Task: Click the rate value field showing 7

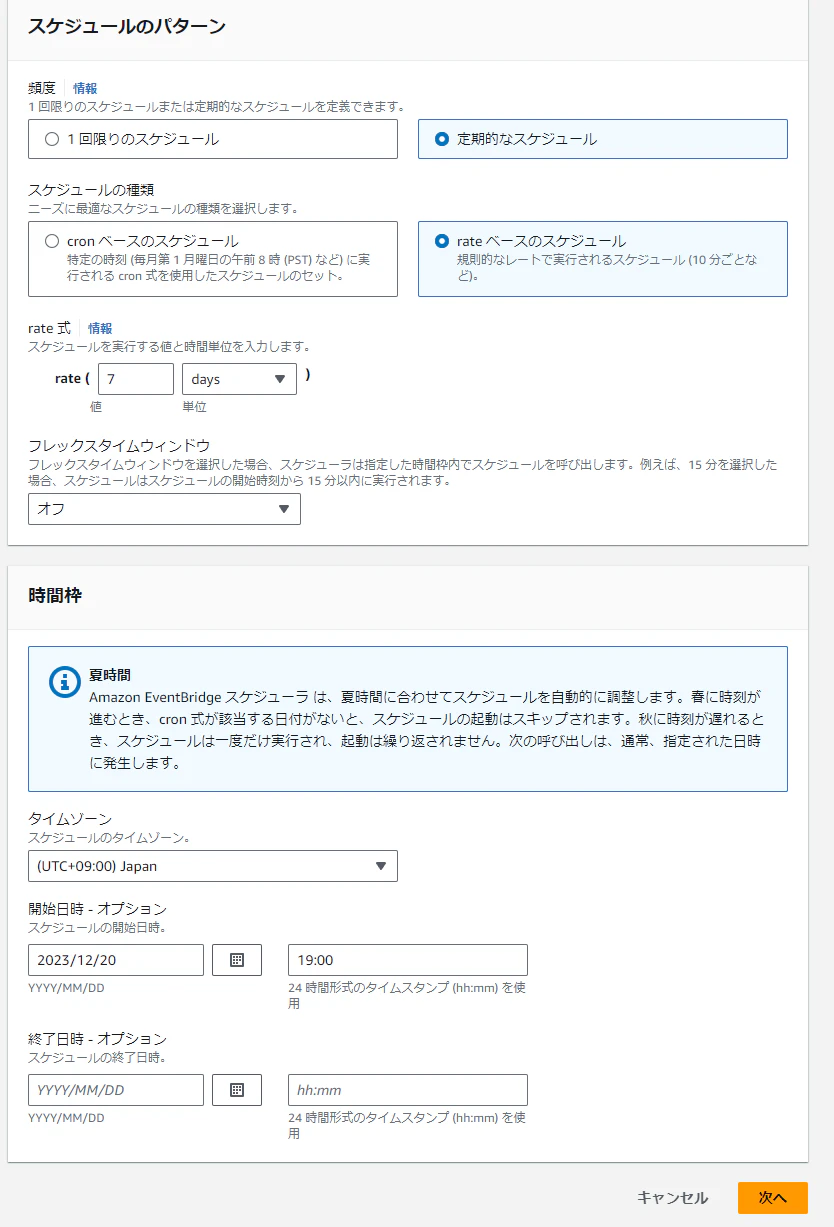Action: tap(135, 379)
